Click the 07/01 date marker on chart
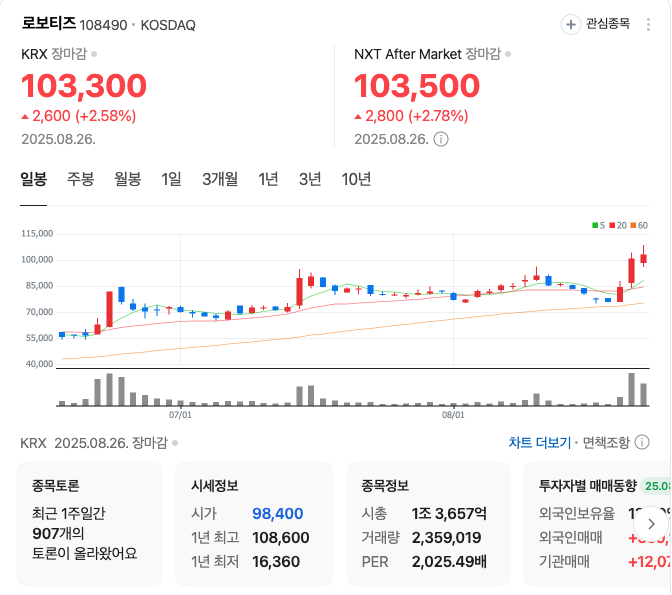 coord(180,415)
